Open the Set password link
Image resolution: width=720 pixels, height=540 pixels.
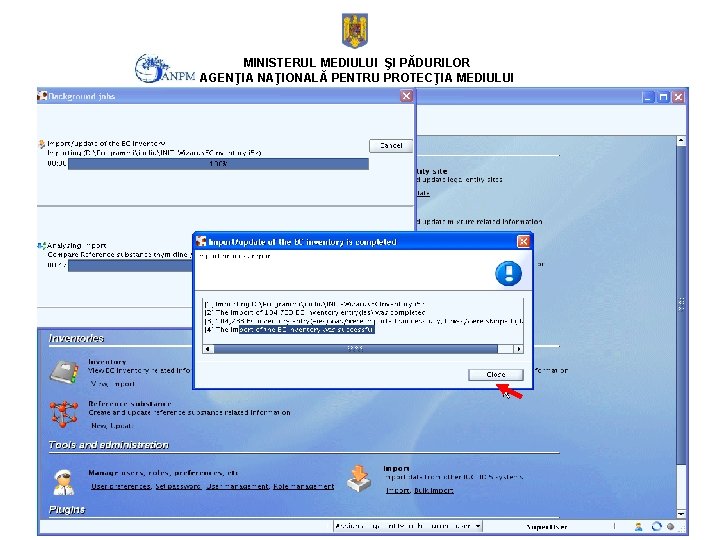[178, 486]
